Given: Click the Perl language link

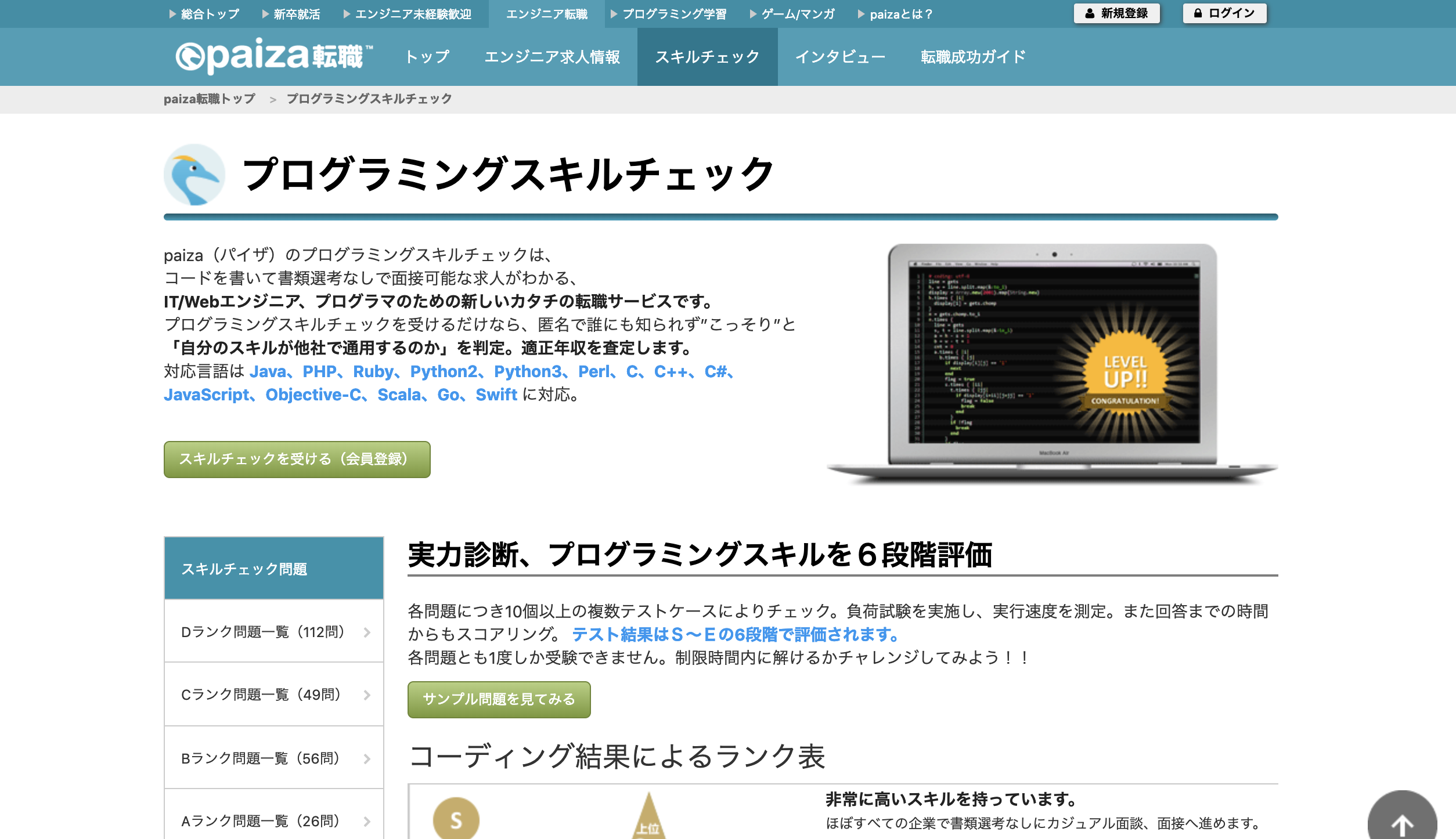Looking at the screenshot, I should (x=594, y=371).
